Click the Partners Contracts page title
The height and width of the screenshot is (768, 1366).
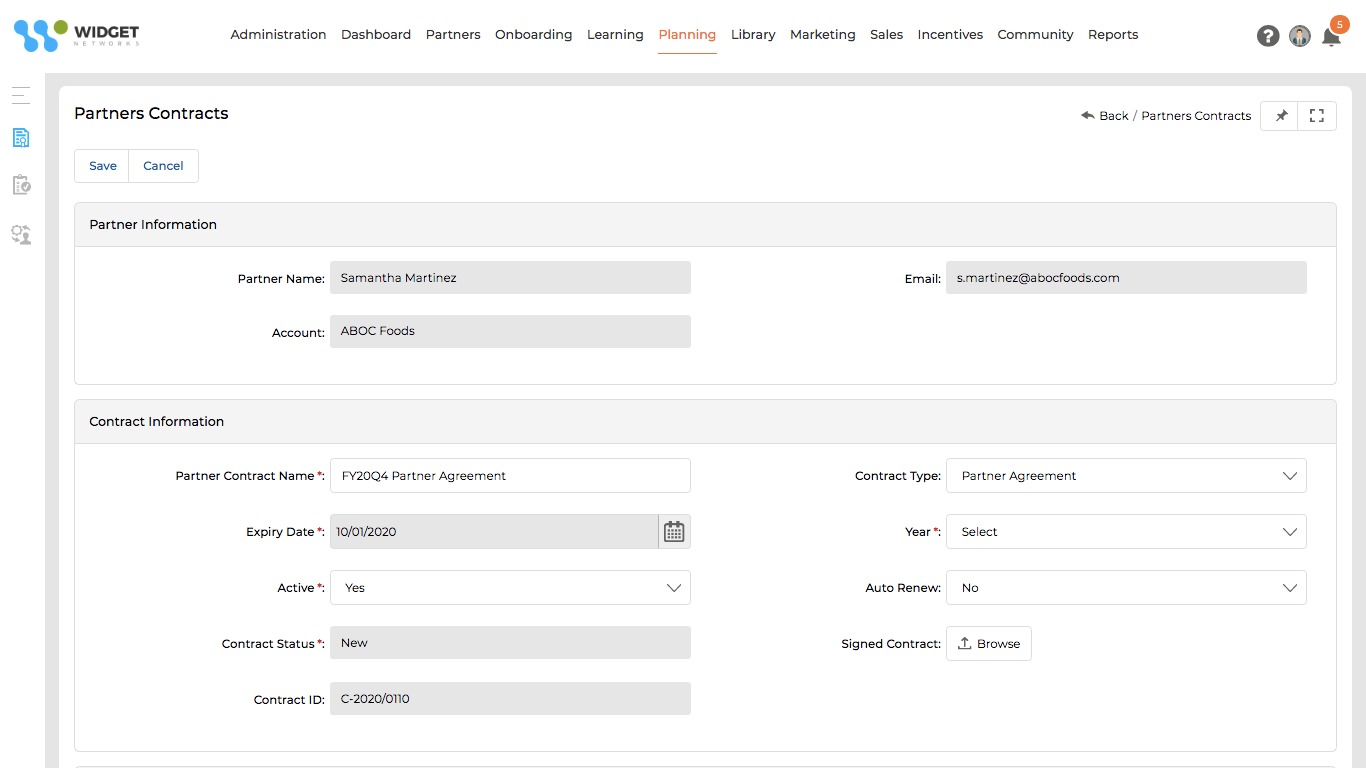(151, 114)
